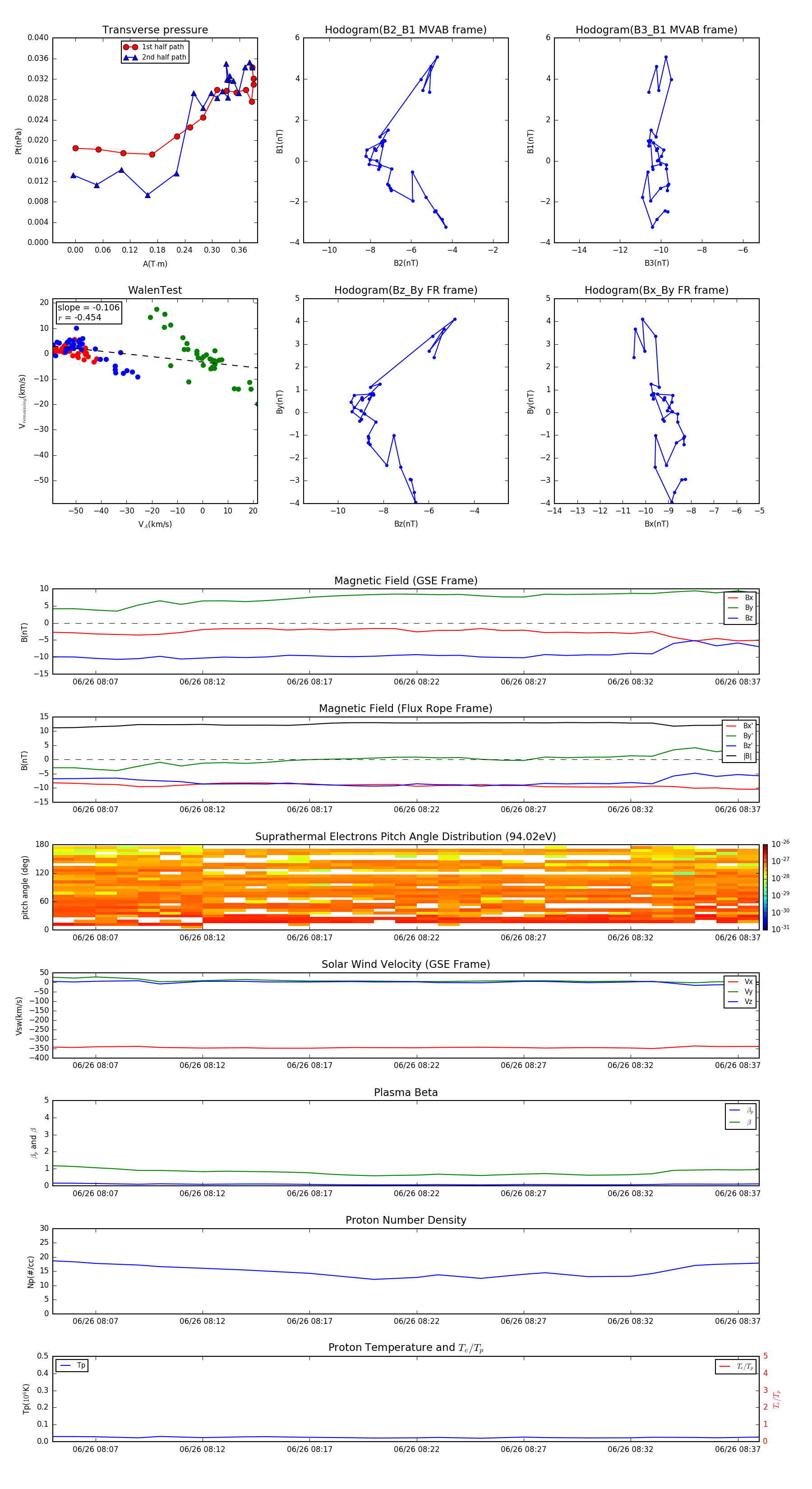Click 'Solar Wind Velocity (GSE Frame)' title
The image size is (812, 1489).
pos(406,964)
